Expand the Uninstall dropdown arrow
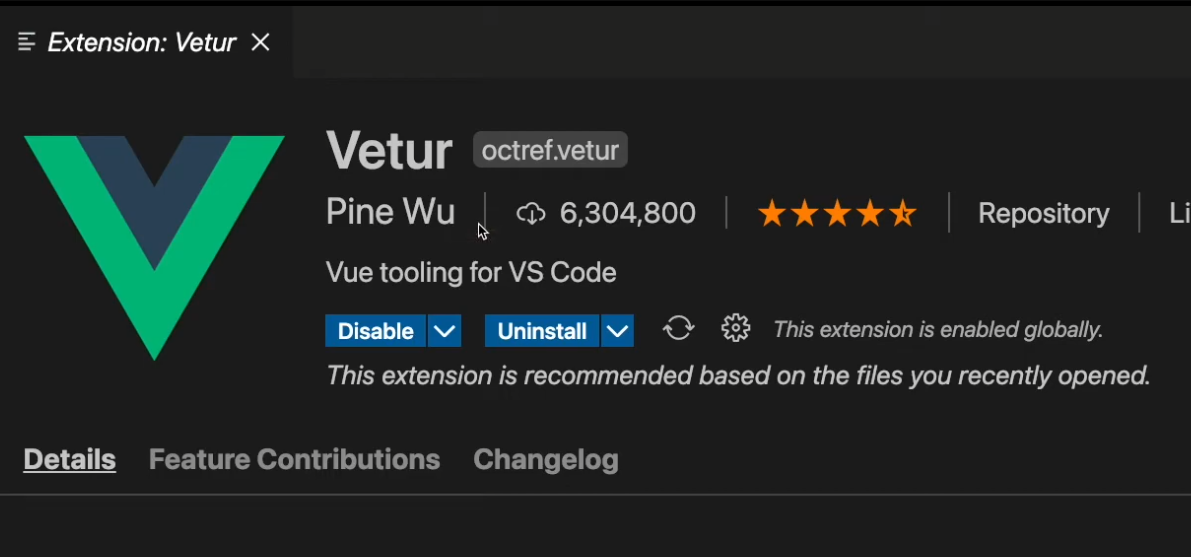1191x557 pixels. [618, 331]
